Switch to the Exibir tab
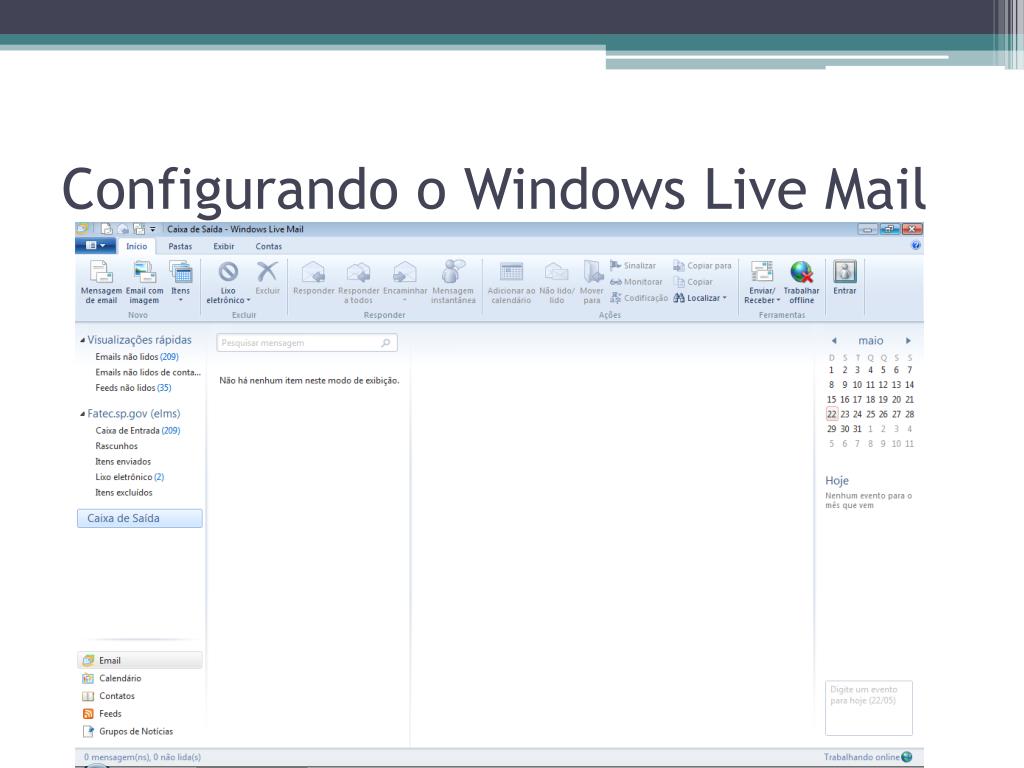The width and height of the screenshot is (1024, 768). [223, 246]
